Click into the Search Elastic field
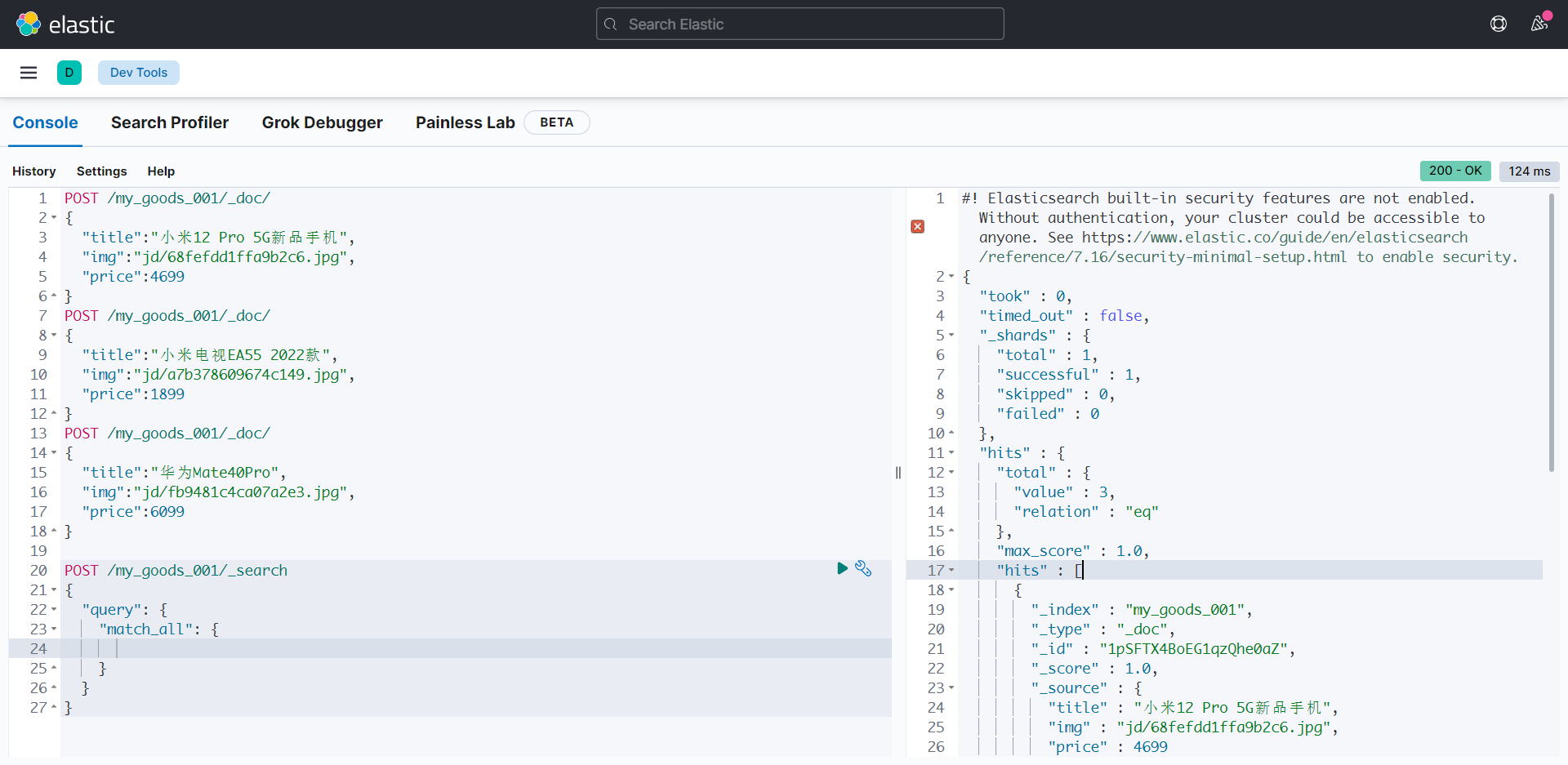The image size is (1568, 765). tap(800, 24)
